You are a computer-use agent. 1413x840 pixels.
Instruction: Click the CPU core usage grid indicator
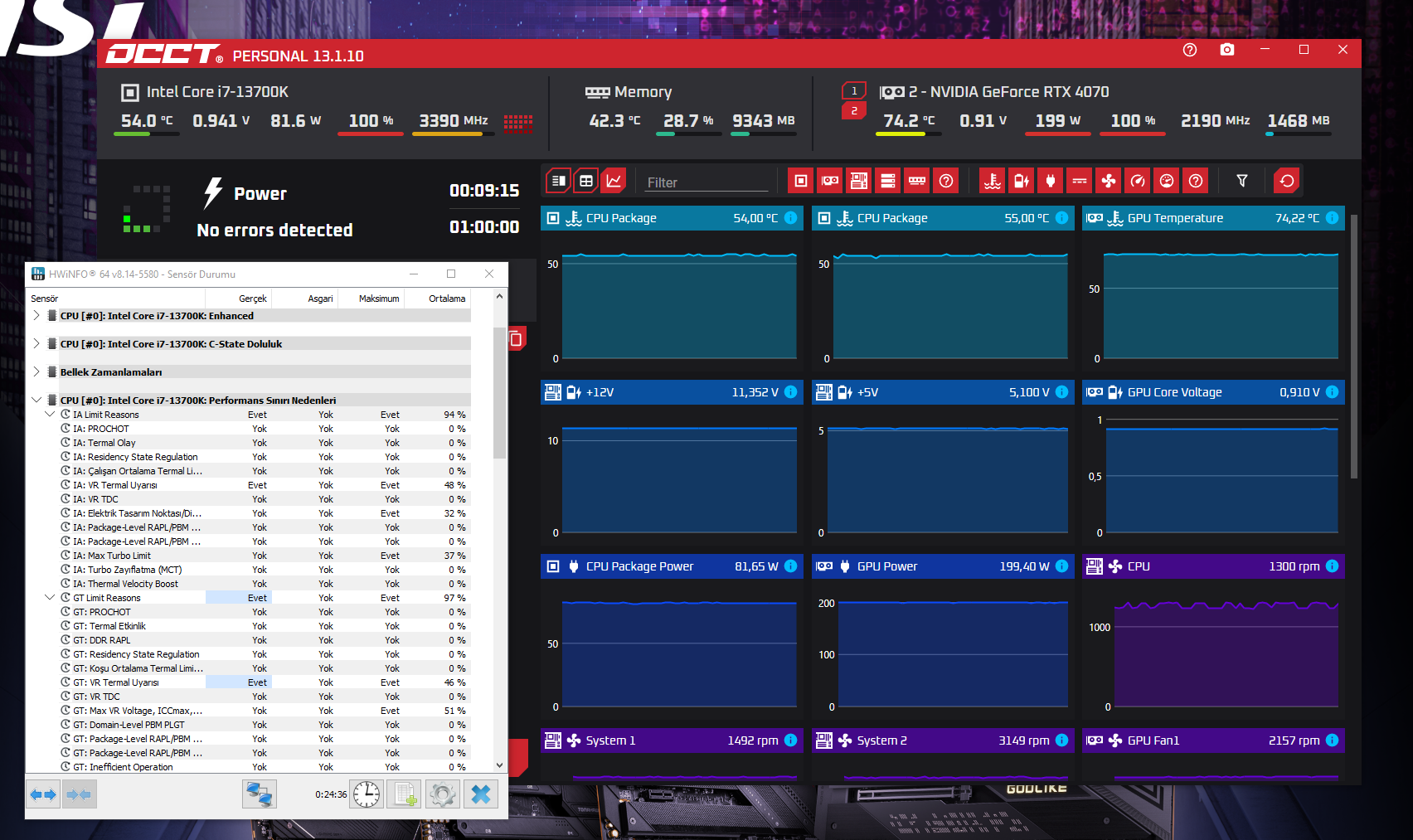click(x=518, y=124)
